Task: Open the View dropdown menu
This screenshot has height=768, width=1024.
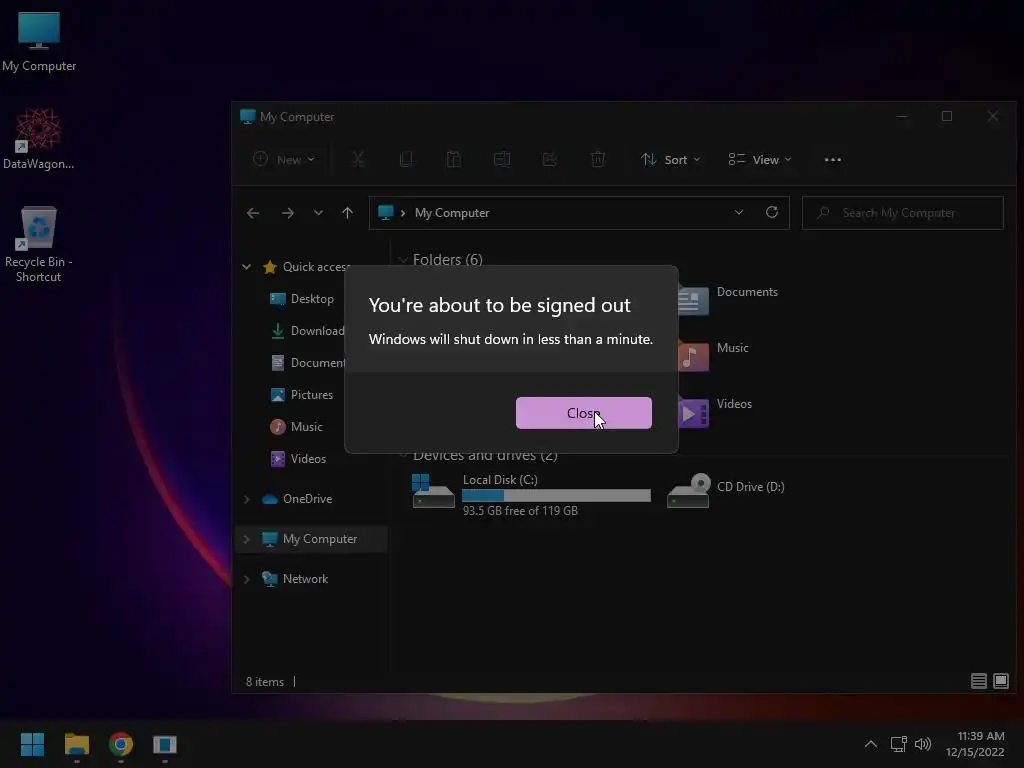Action: pyautogui.click(x=760, y=159)
